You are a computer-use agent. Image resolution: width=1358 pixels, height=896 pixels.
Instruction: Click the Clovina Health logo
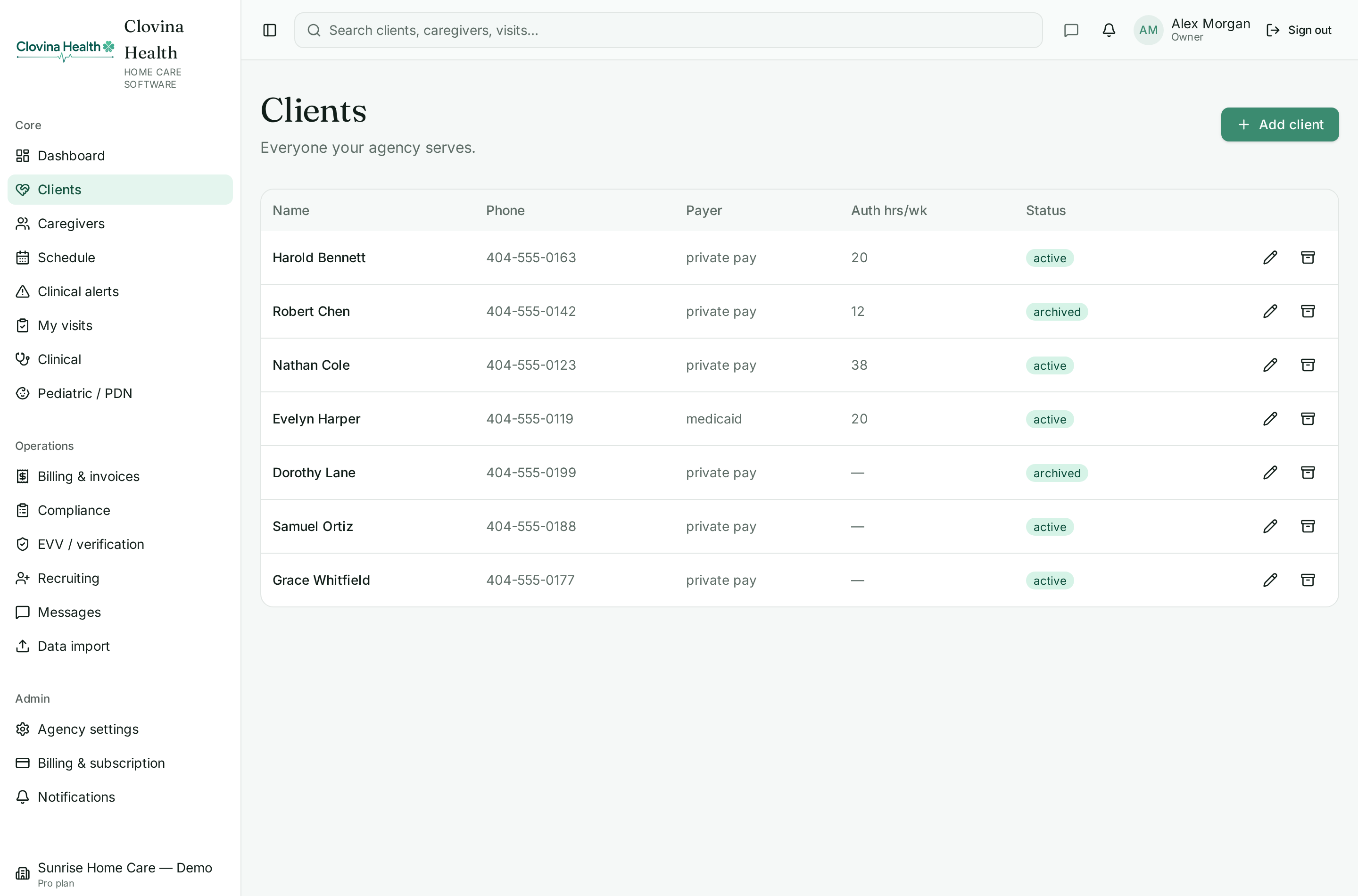point(65,50)
